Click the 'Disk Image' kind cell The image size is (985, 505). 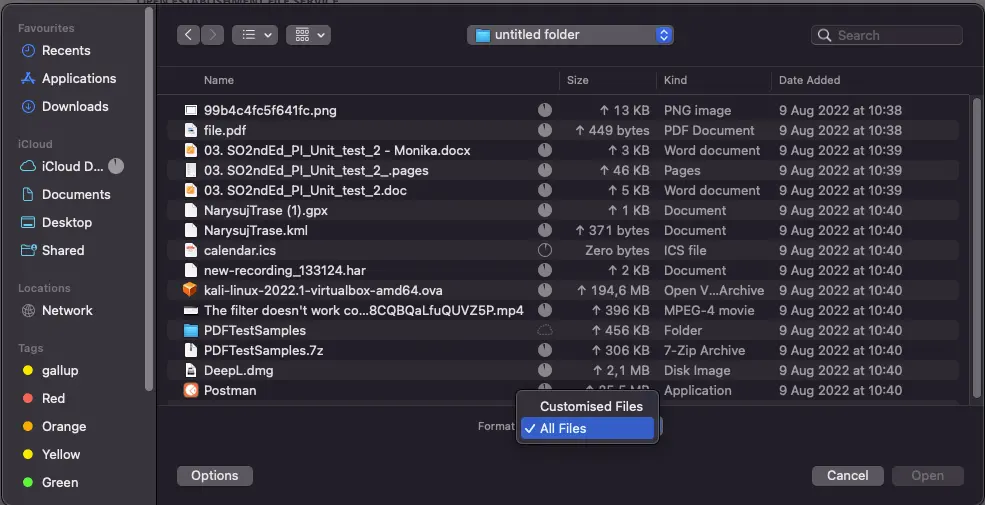(x=697, y=371)
